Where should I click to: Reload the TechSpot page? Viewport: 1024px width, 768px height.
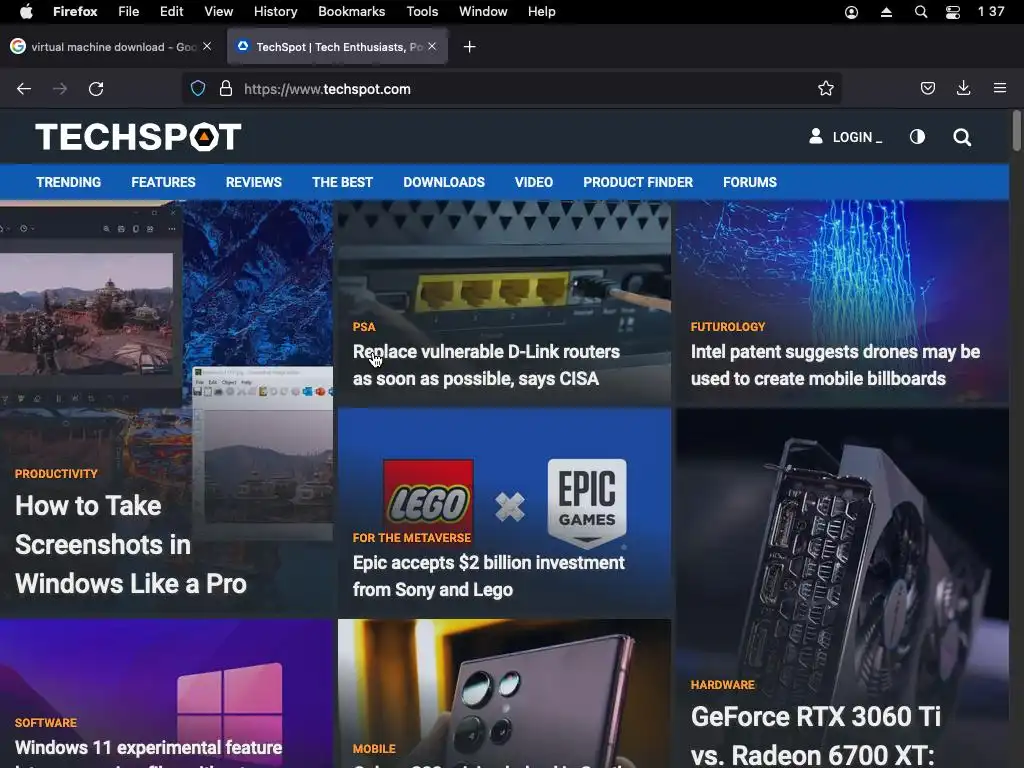tap(96, 89)
